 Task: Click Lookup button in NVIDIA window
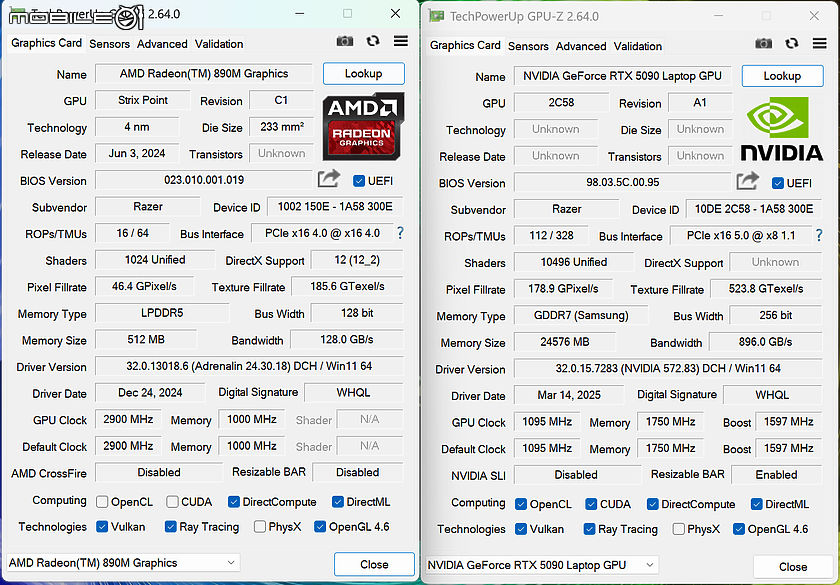(x=783, y=76)
